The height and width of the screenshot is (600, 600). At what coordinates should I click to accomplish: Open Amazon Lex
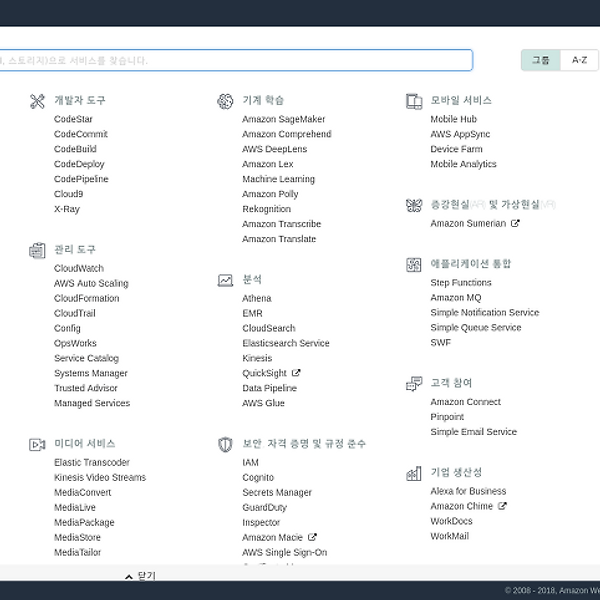click(267, 164)
